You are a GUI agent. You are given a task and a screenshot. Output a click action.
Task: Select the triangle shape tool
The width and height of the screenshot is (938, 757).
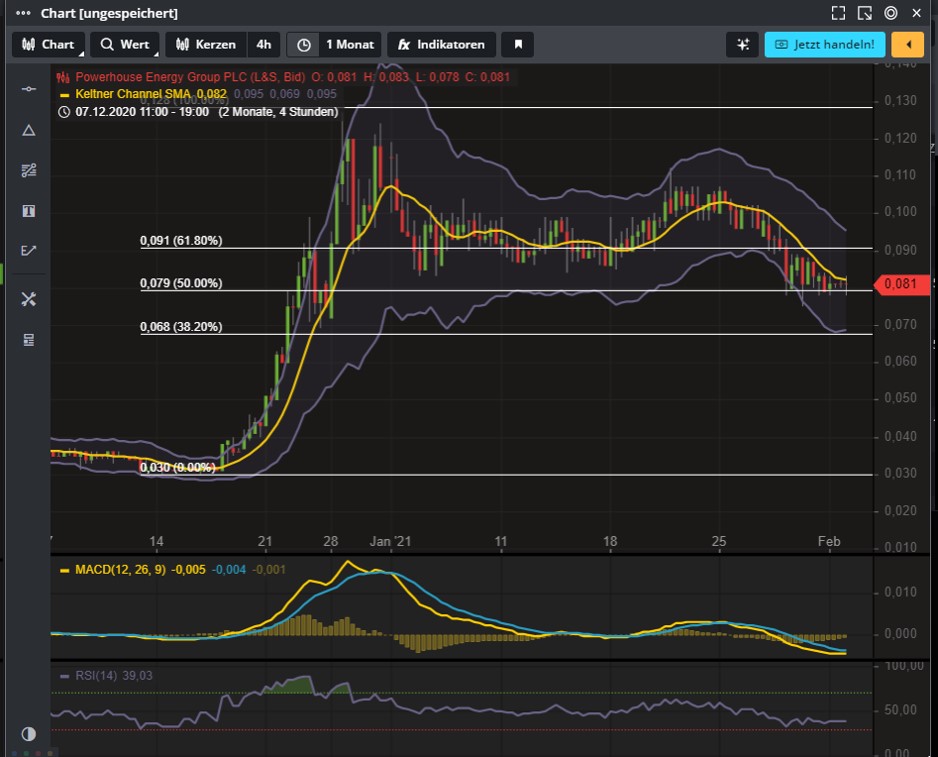(x=28, y=130)
